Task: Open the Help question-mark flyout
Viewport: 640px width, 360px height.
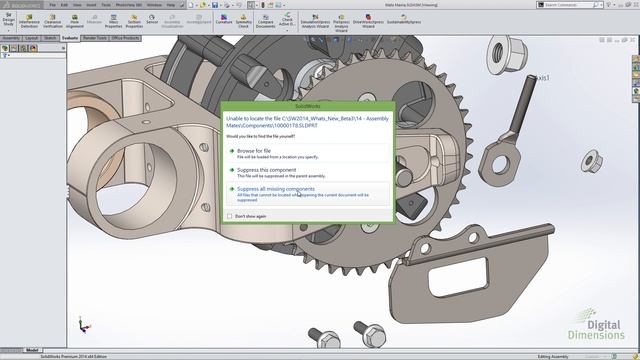Action: 609,5
